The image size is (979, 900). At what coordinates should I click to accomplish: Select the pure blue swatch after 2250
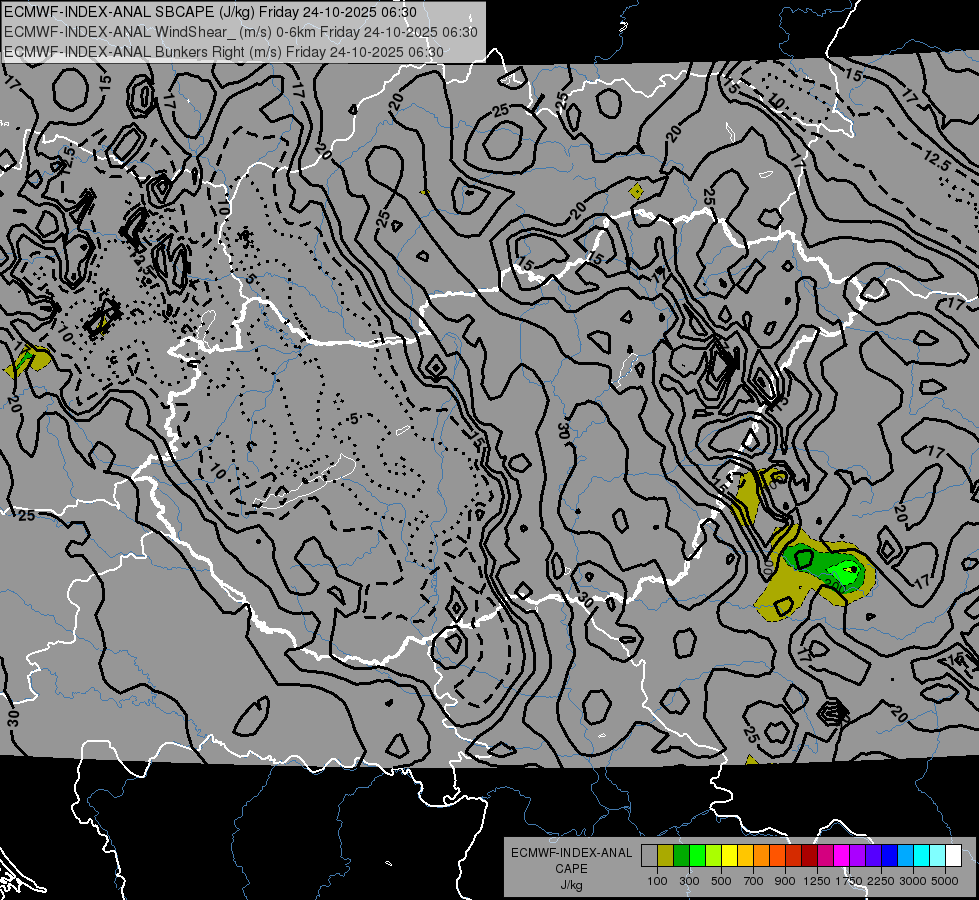pyautogui.click(x=890, y=856)
